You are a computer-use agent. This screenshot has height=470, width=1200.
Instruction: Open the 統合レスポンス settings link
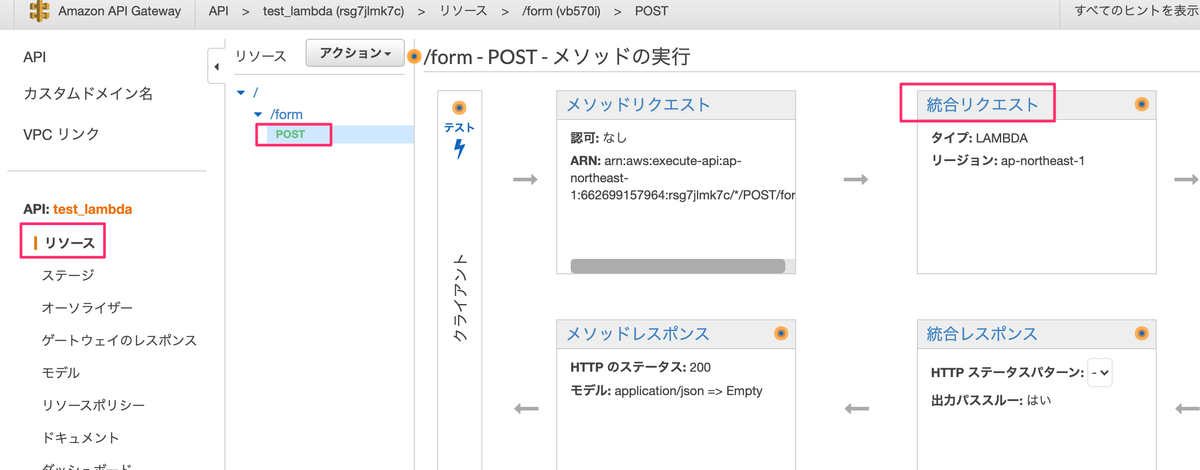point(982,333)
